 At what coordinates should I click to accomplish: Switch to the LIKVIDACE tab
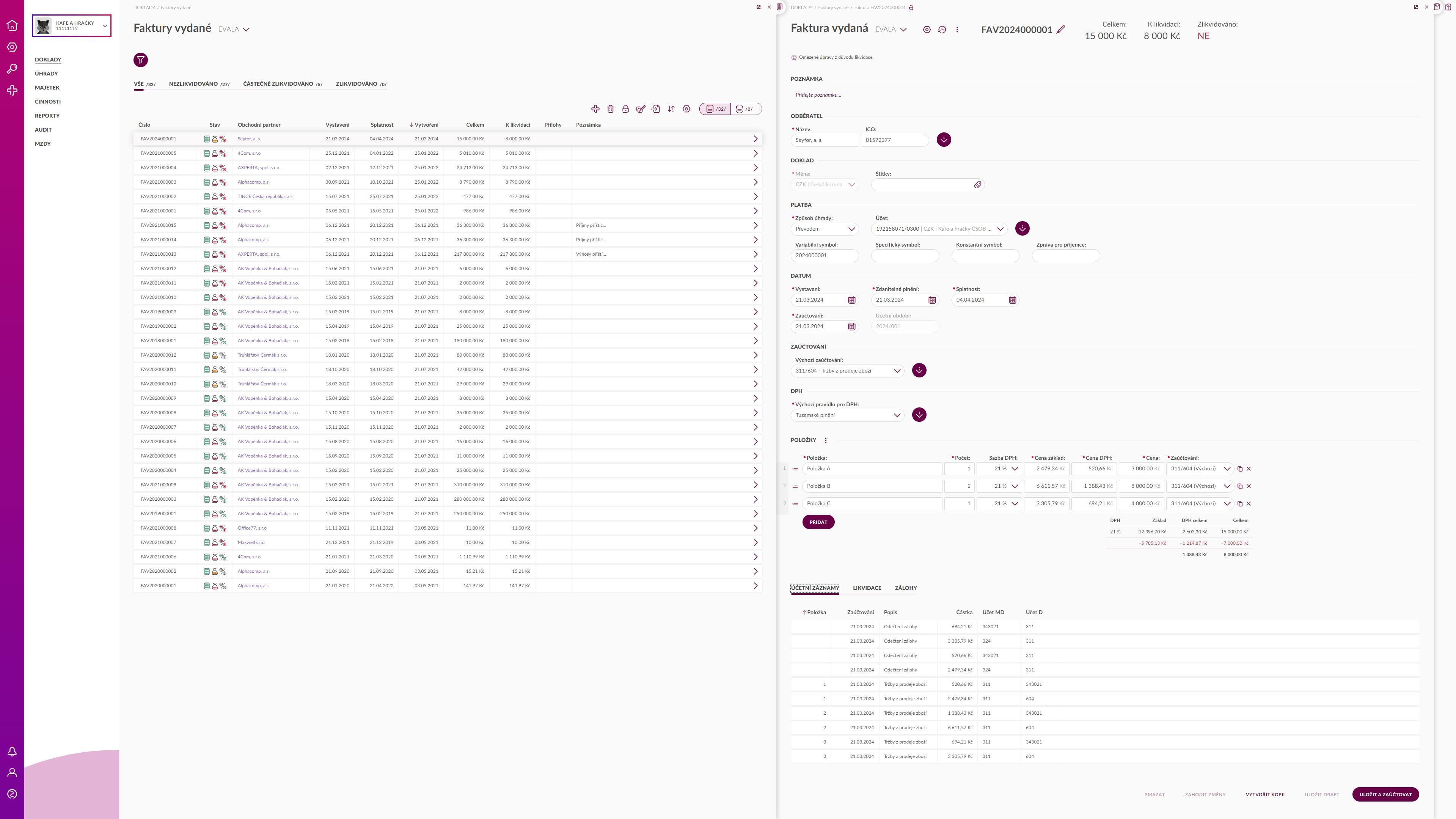(867, 588)
